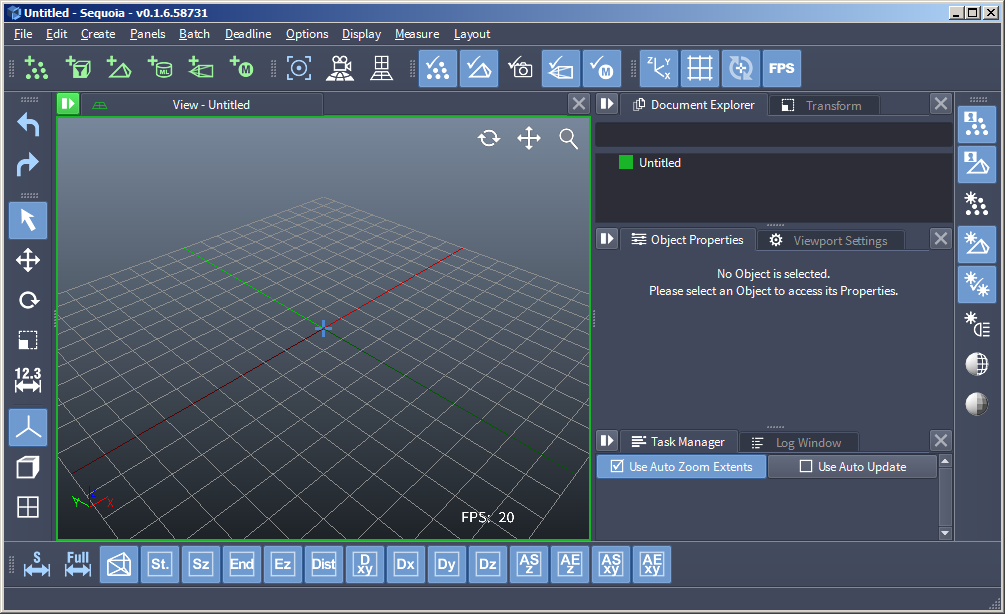Select the 12.3 distance measure tool
1005x614 pixels.
coord(28,379)
